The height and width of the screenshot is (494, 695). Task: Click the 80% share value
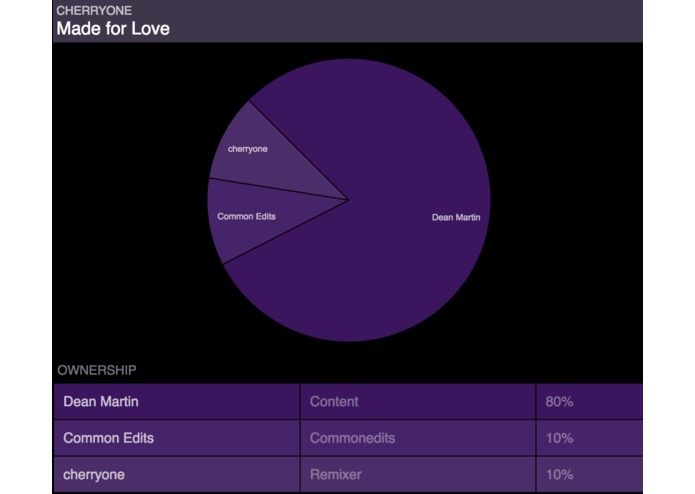coord(559,401)
